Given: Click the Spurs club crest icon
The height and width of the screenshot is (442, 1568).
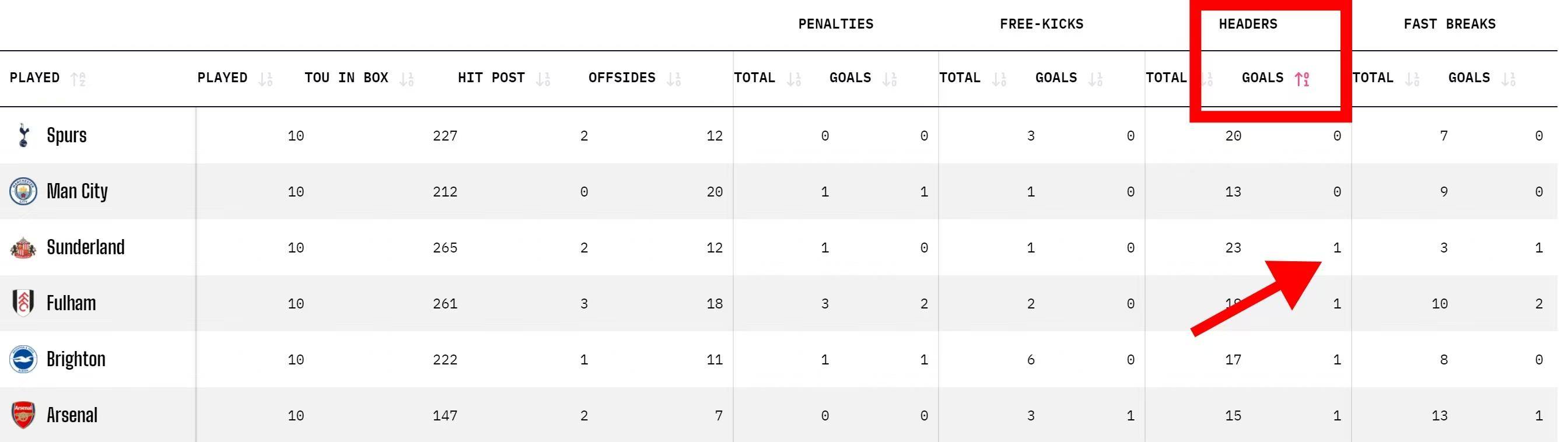Looking at the screenshot, I should [x=24, y=135].
